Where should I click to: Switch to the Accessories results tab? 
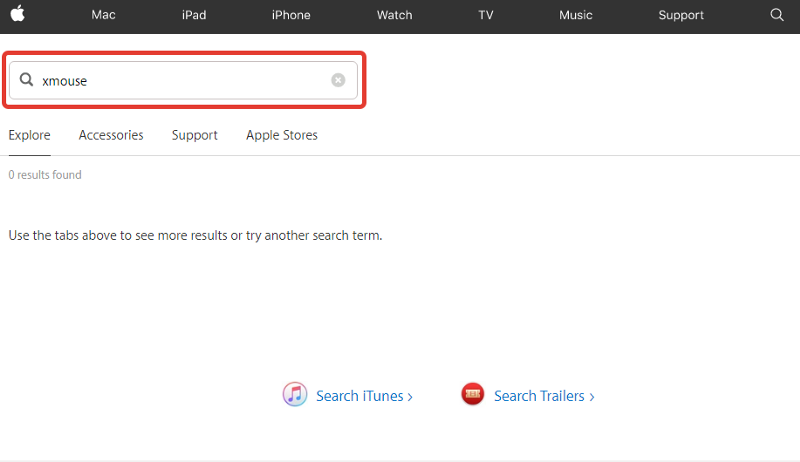click(x=111, y=135)
